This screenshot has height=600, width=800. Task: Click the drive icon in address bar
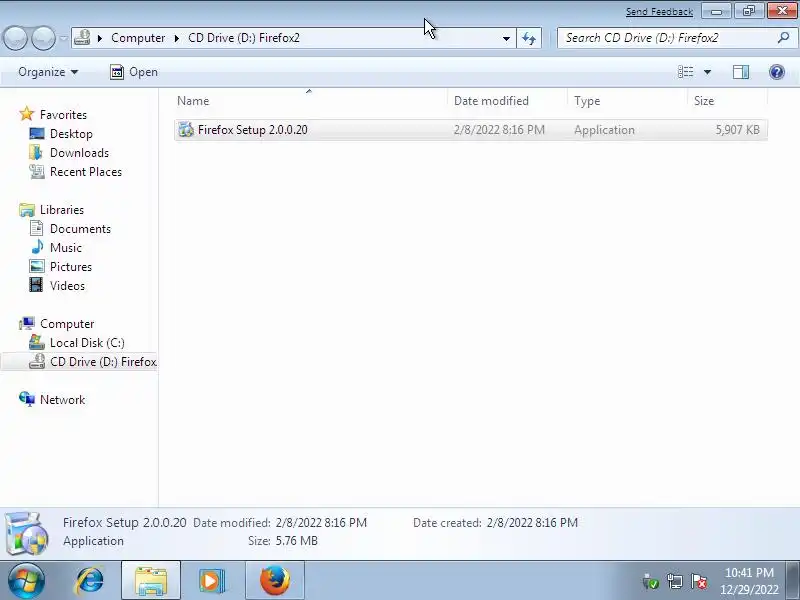(82, 38)
